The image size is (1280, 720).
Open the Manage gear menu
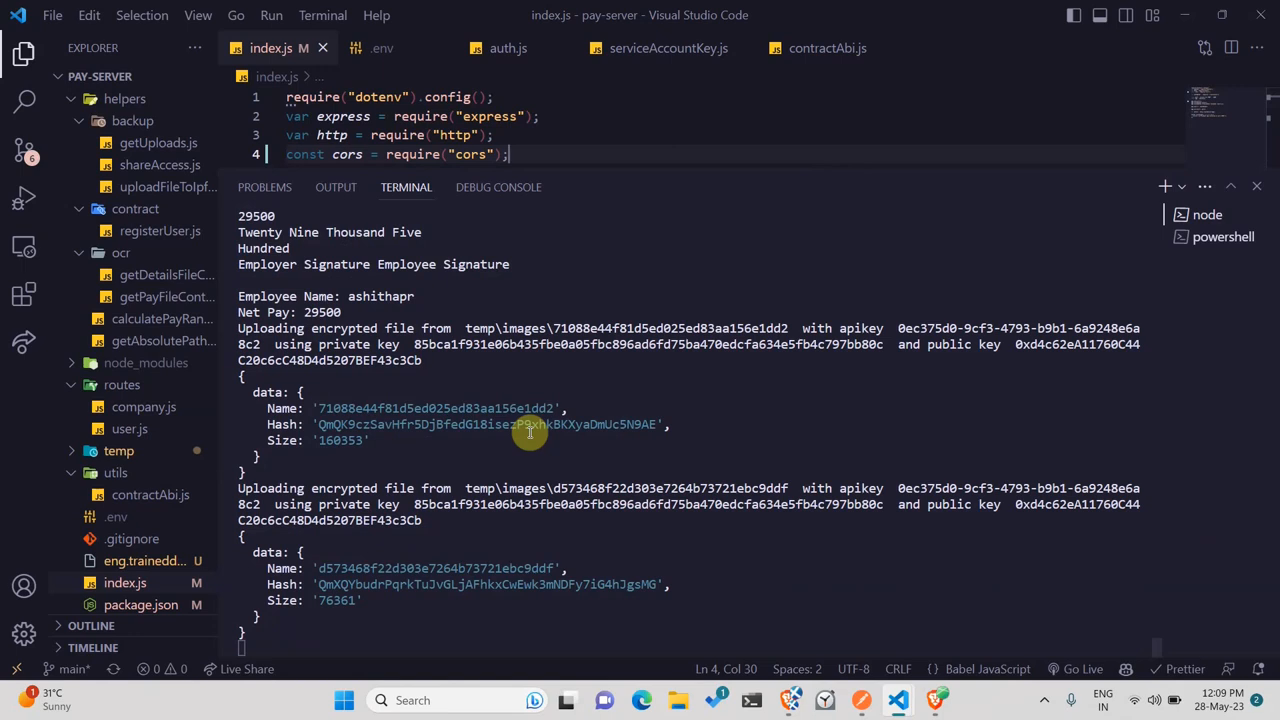(24, 634)
